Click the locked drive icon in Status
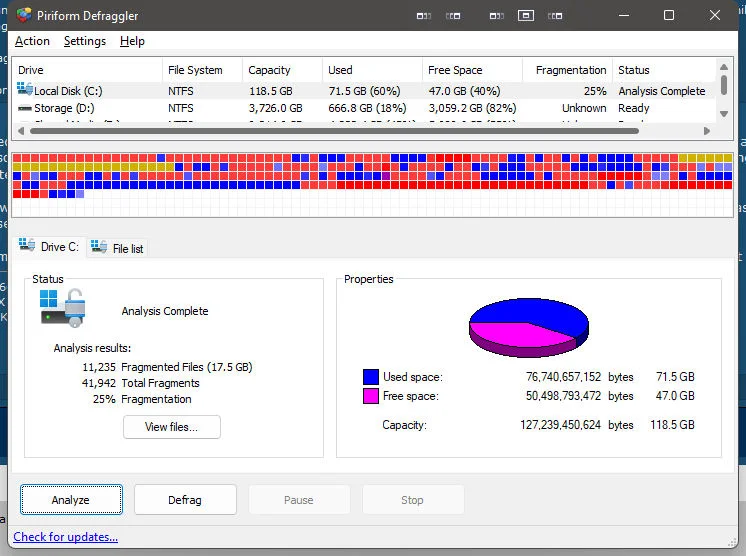The width and height of the screenshot is (746, 556). click(63, 308)
